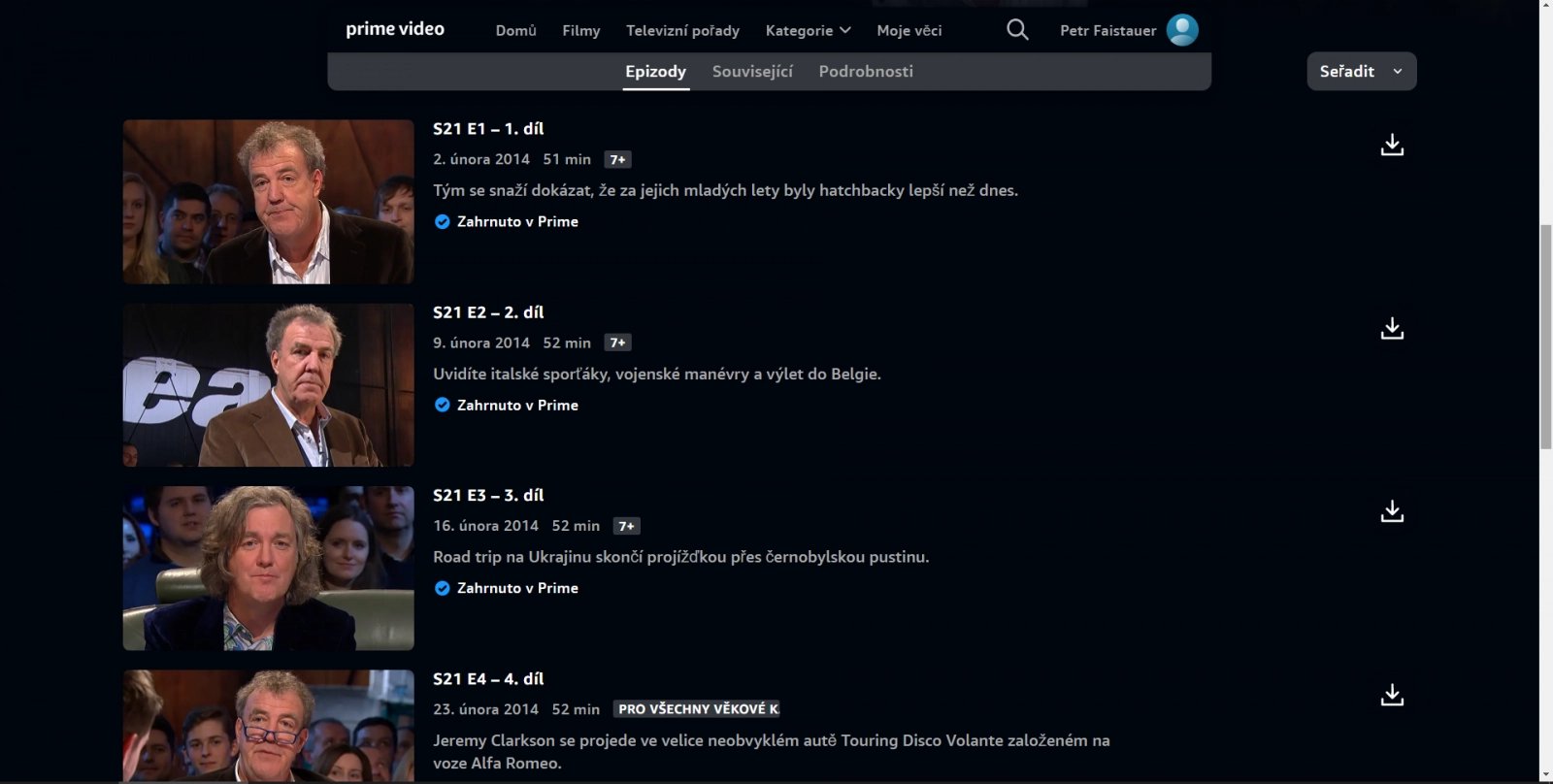
Task: Play episode 2 via its thumbnail
Action: (268, 385)
